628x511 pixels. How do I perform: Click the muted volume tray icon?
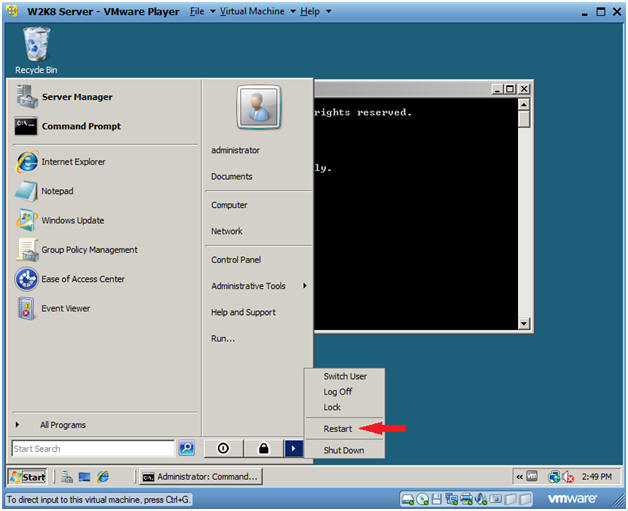568,477
